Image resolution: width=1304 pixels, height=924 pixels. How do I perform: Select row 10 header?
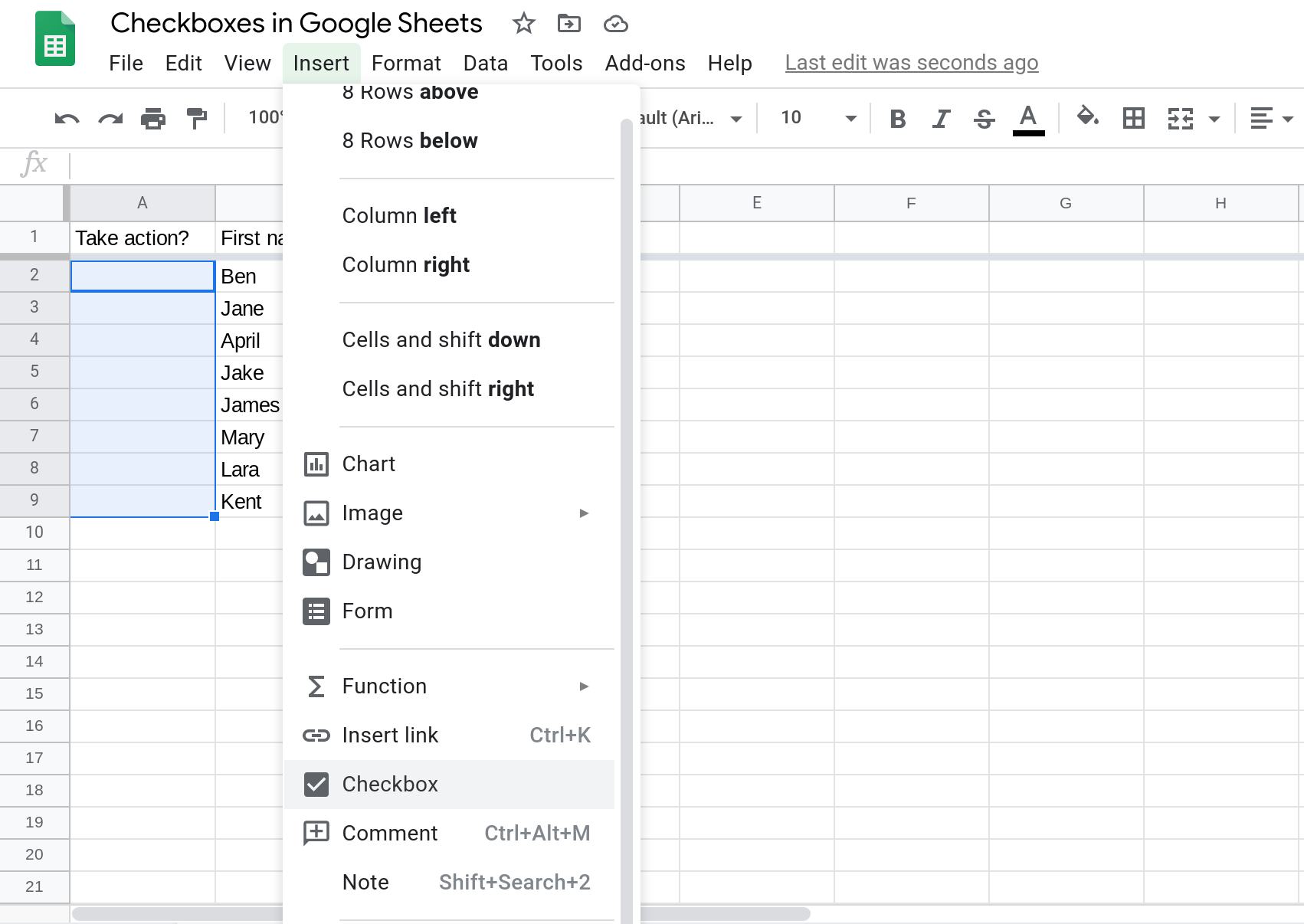[34, 532]
